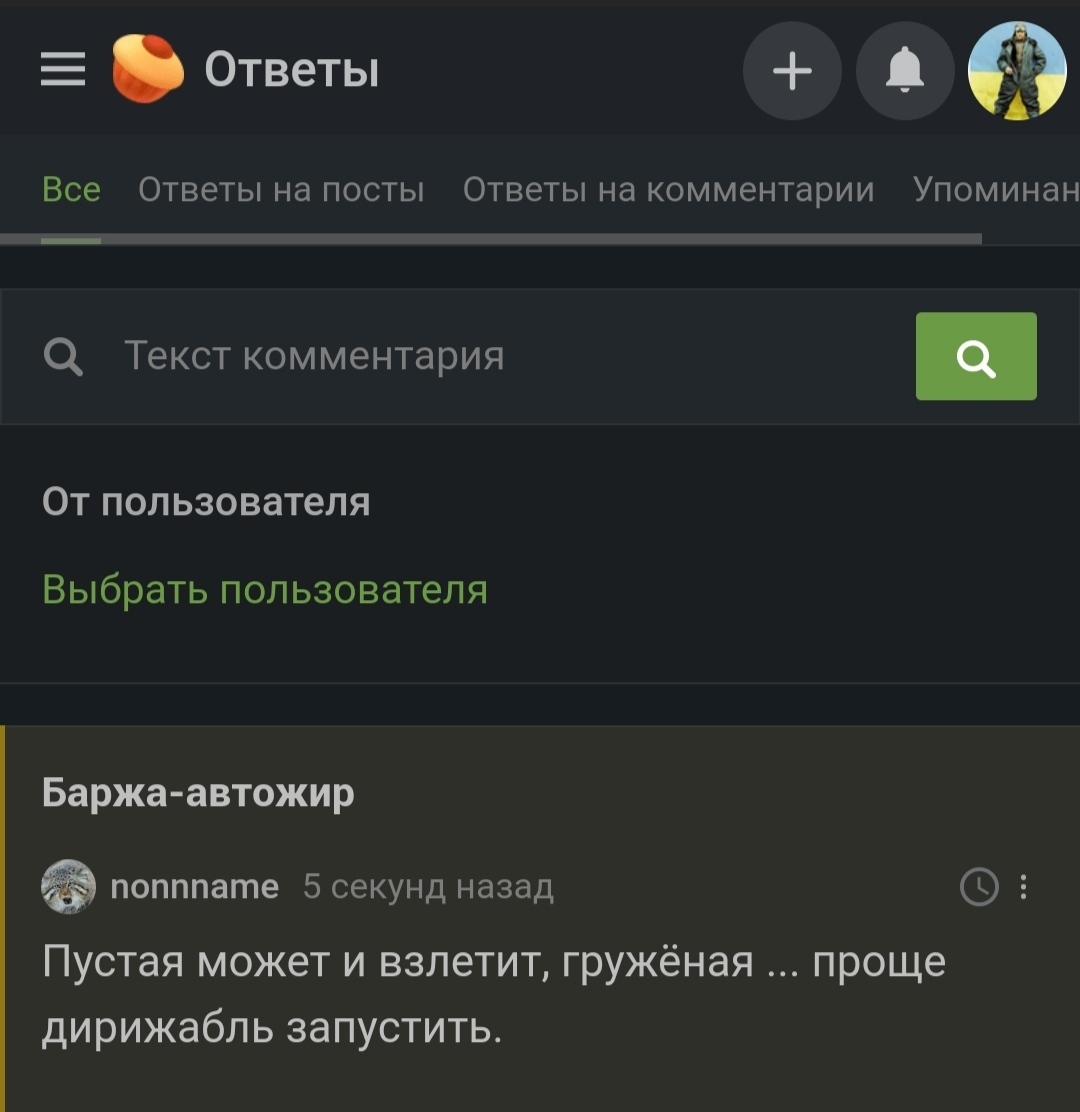Click the horizontal scrollbar under the tabs

(x=540, y=239)
